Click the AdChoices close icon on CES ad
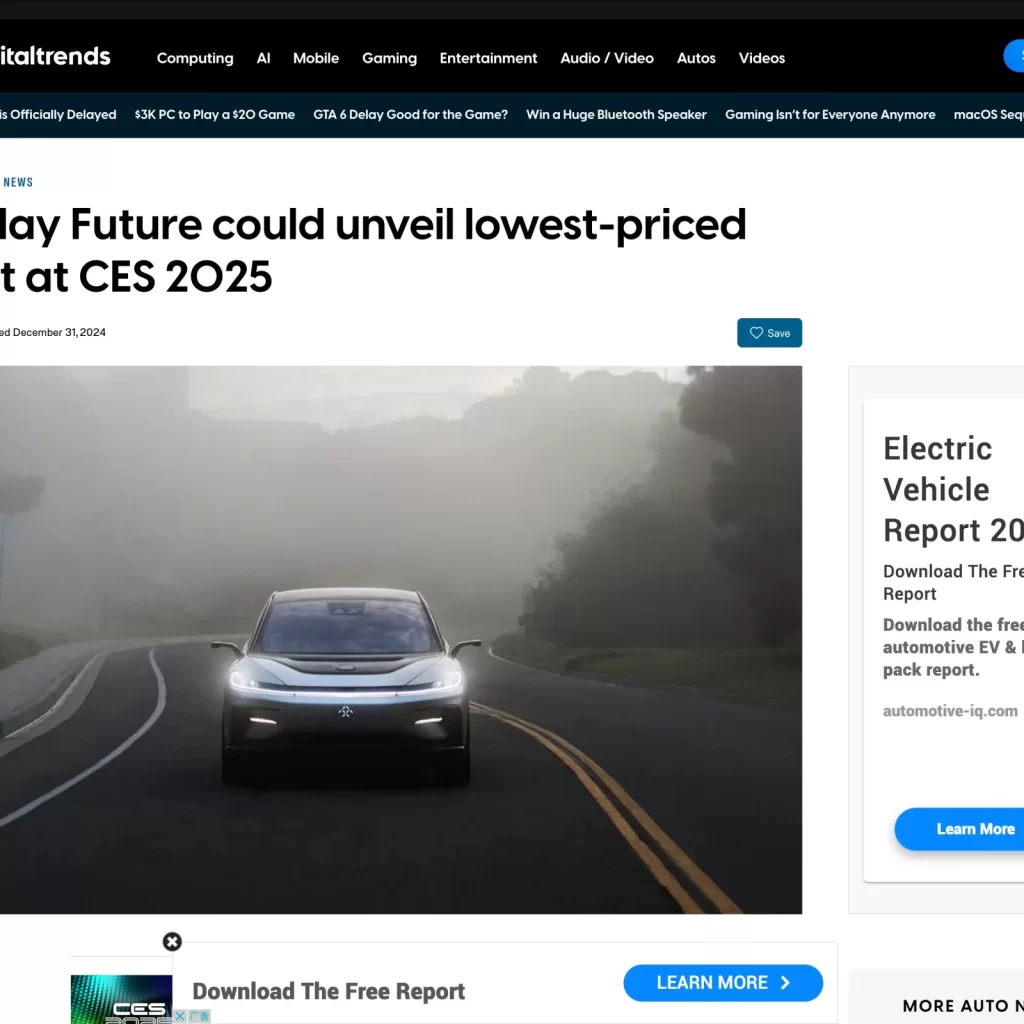 click(x=180, y=1016)
